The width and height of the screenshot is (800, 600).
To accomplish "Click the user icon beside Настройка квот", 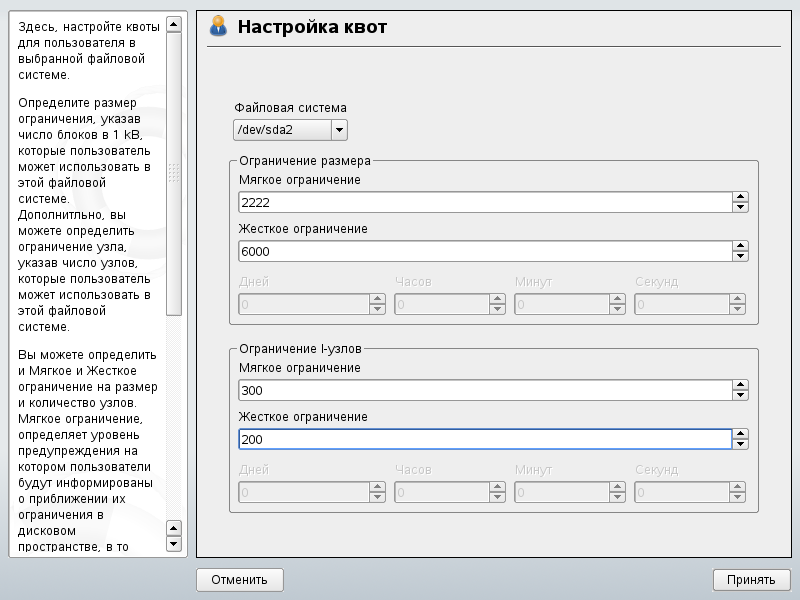I will coord(219,27).
